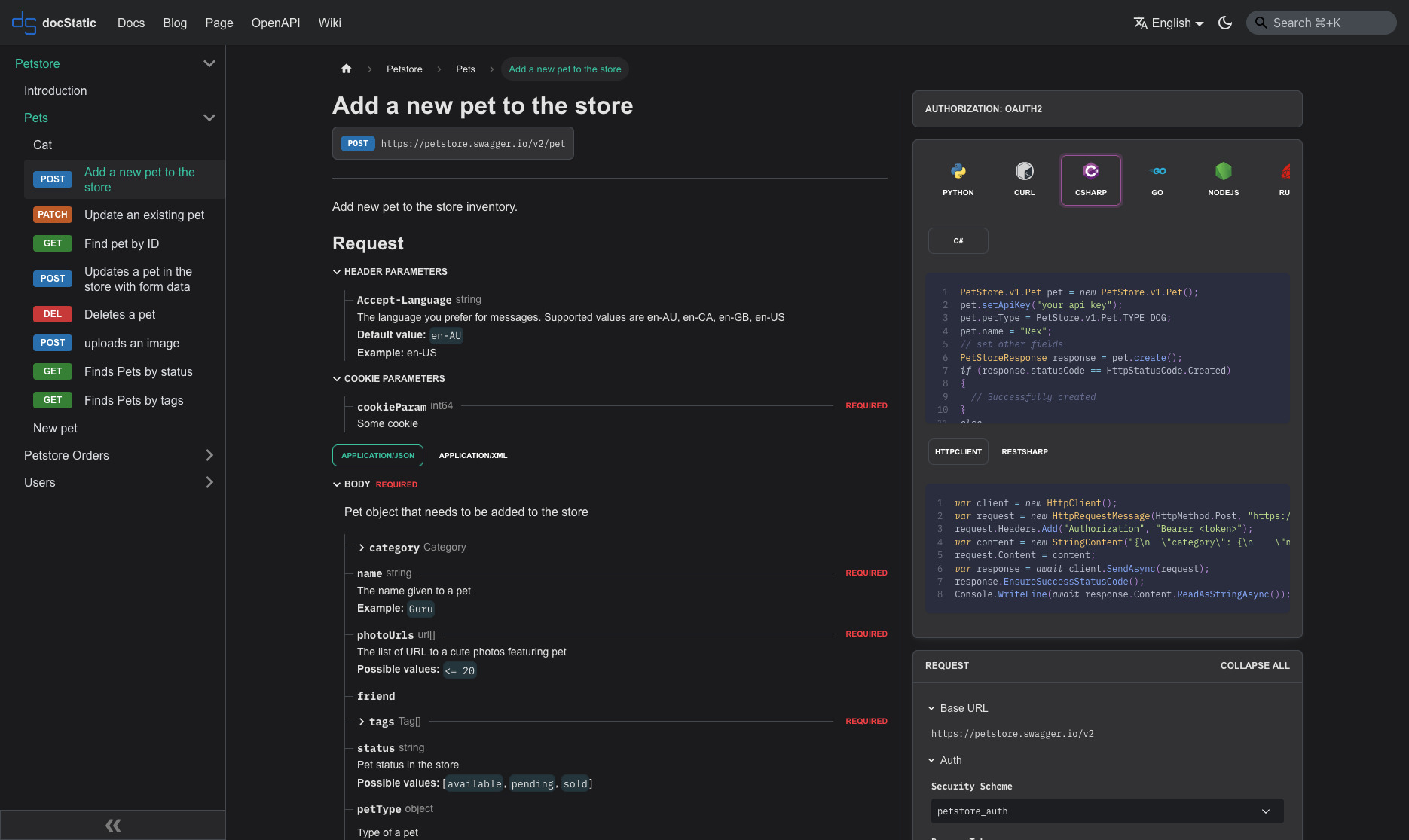Click the home breadcrumb icon

(x=347, y=69)
